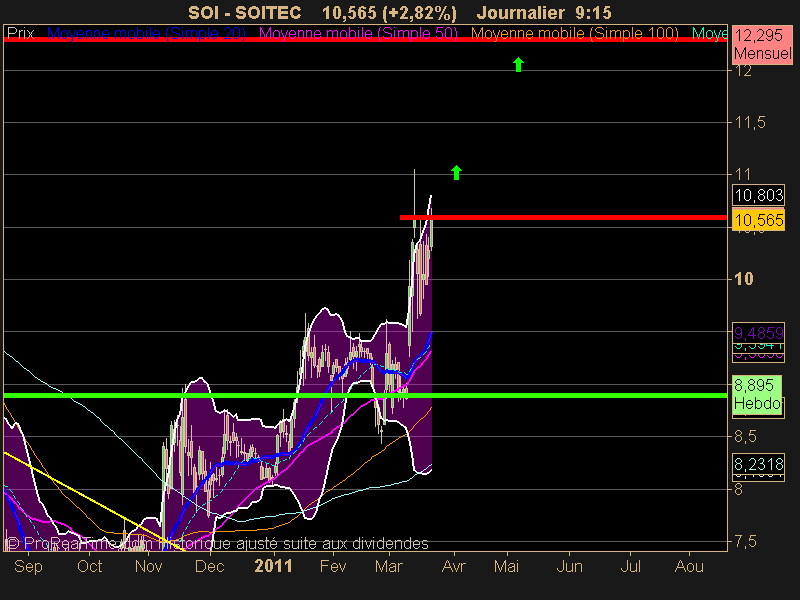Click the 12,295 Mensuel price label
This screenshot has height=600, width=800.
pyautogui.click(x=762, y=44)
